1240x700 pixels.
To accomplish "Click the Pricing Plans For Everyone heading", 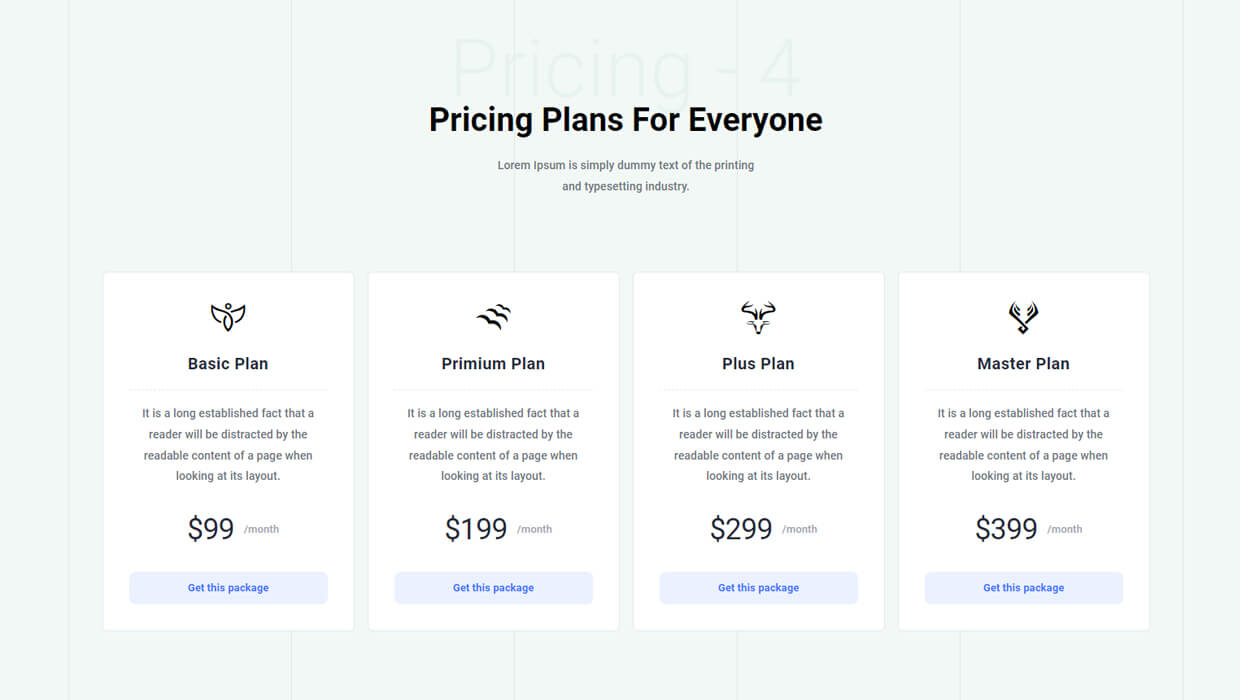I will 625,120.
